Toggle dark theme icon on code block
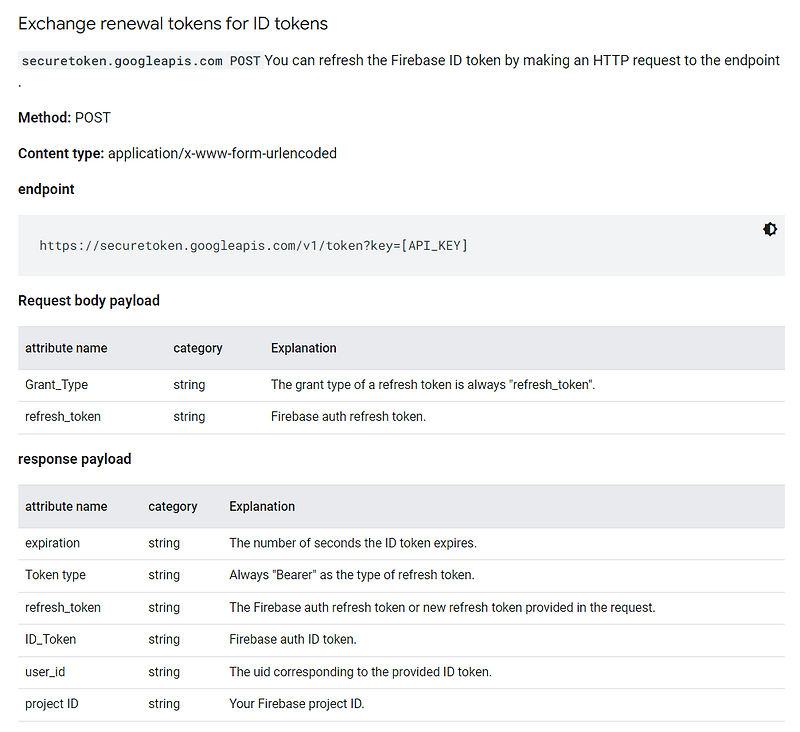Image resolution: width=800 pixels, height=732 pixels. coord(769,229)
